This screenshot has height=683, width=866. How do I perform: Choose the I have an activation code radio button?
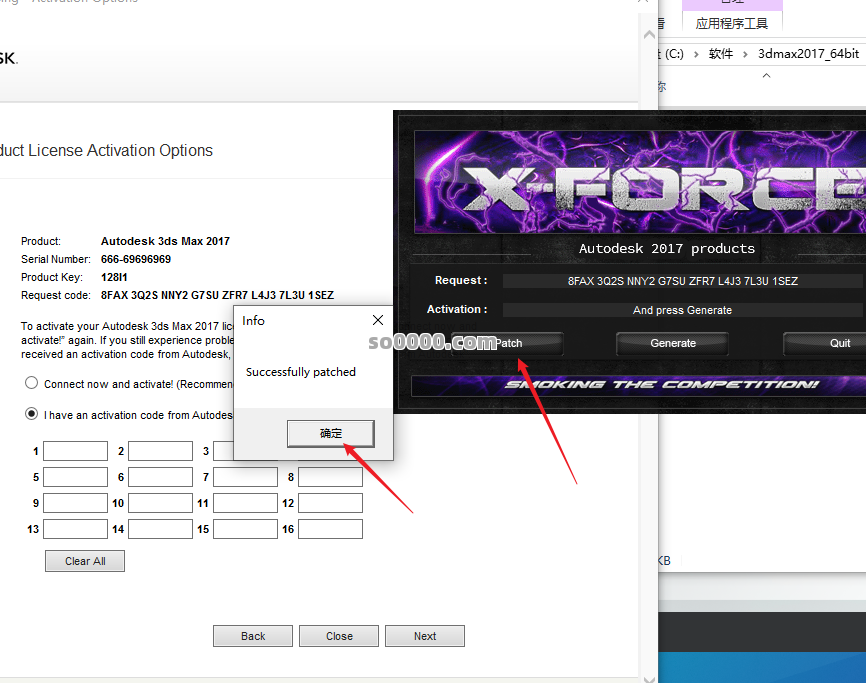[x=32, y=414]
